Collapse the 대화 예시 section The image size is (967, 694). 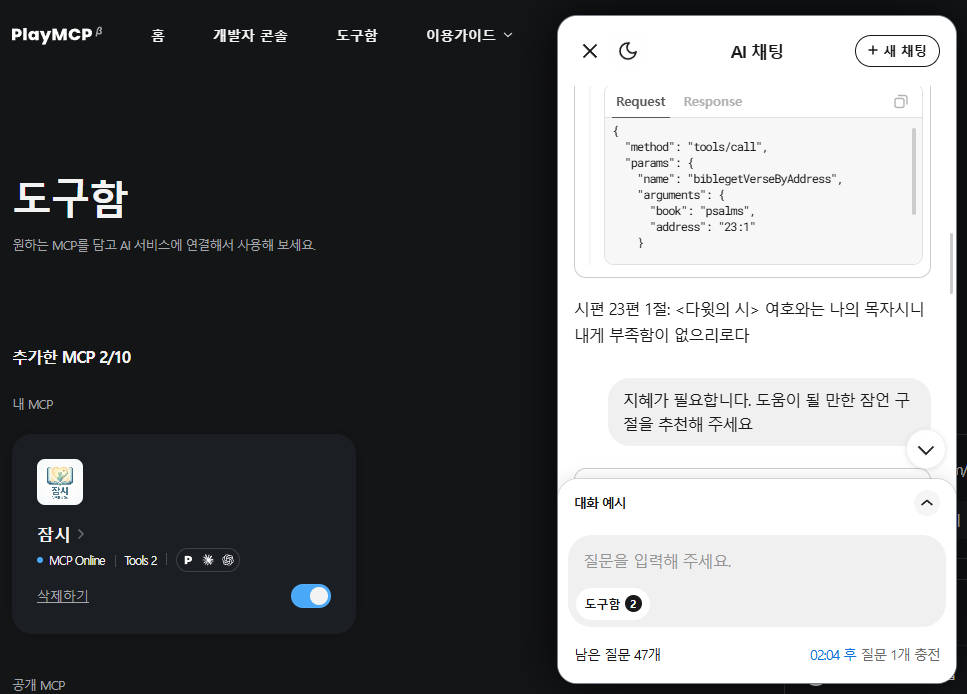[x=926, y=503]
